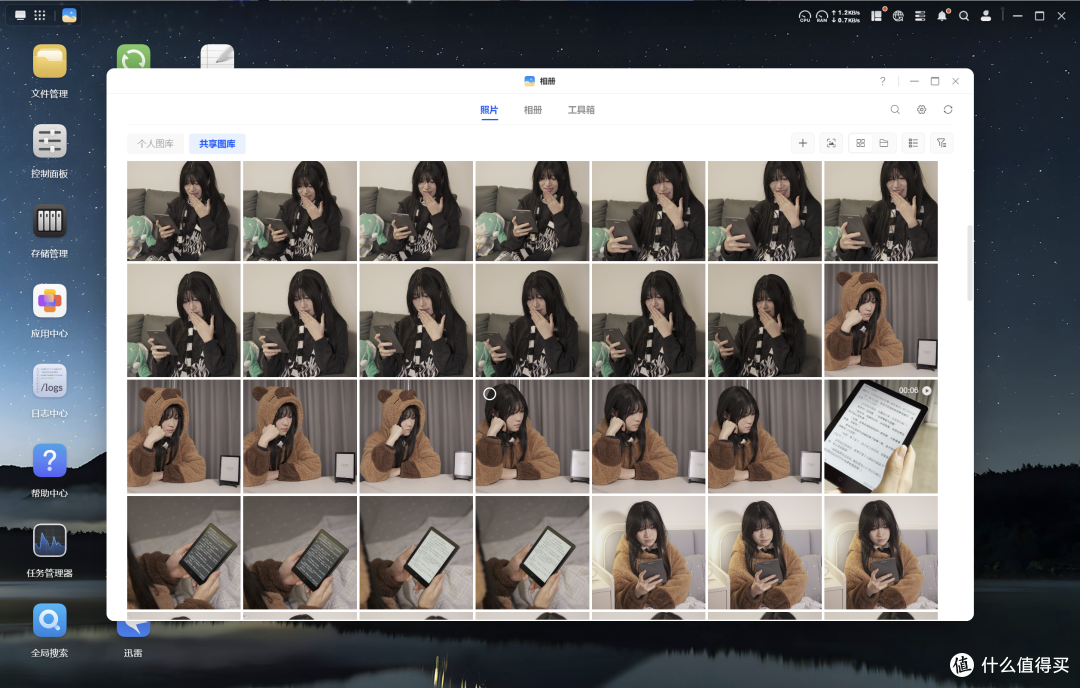Viewport: 1080px width, 688px height.
Task: Open the stacked bars task icon in tray
Action: click(x=920, y=16)
